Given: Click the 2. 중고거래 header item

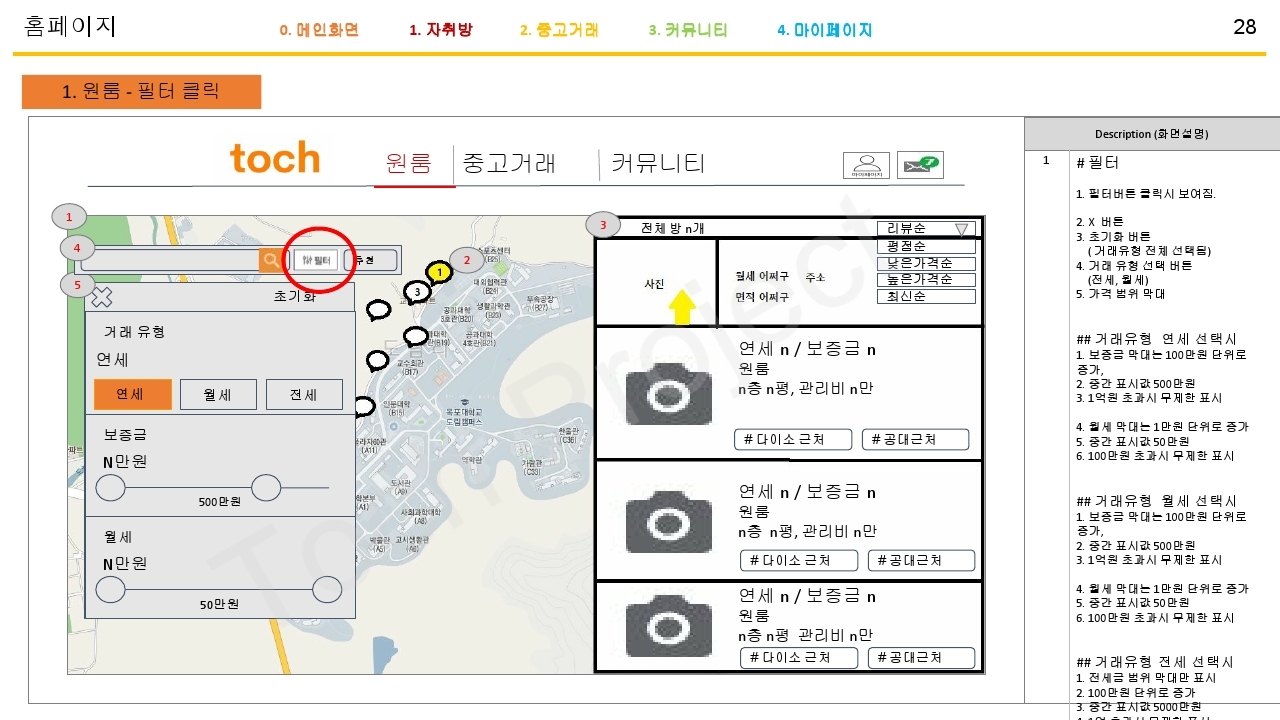Looking at the screenshot, I should [x=559, y=30].
